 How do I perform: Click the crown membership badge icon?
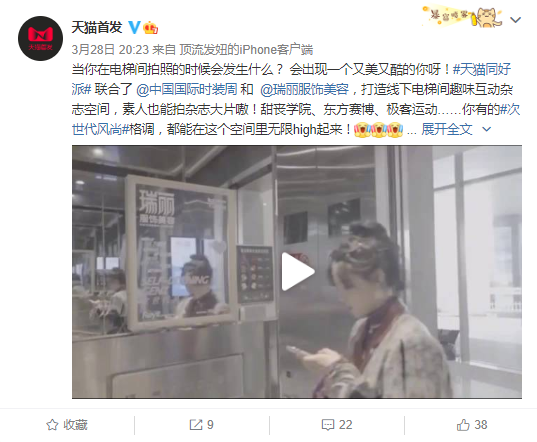pos(150,27)
